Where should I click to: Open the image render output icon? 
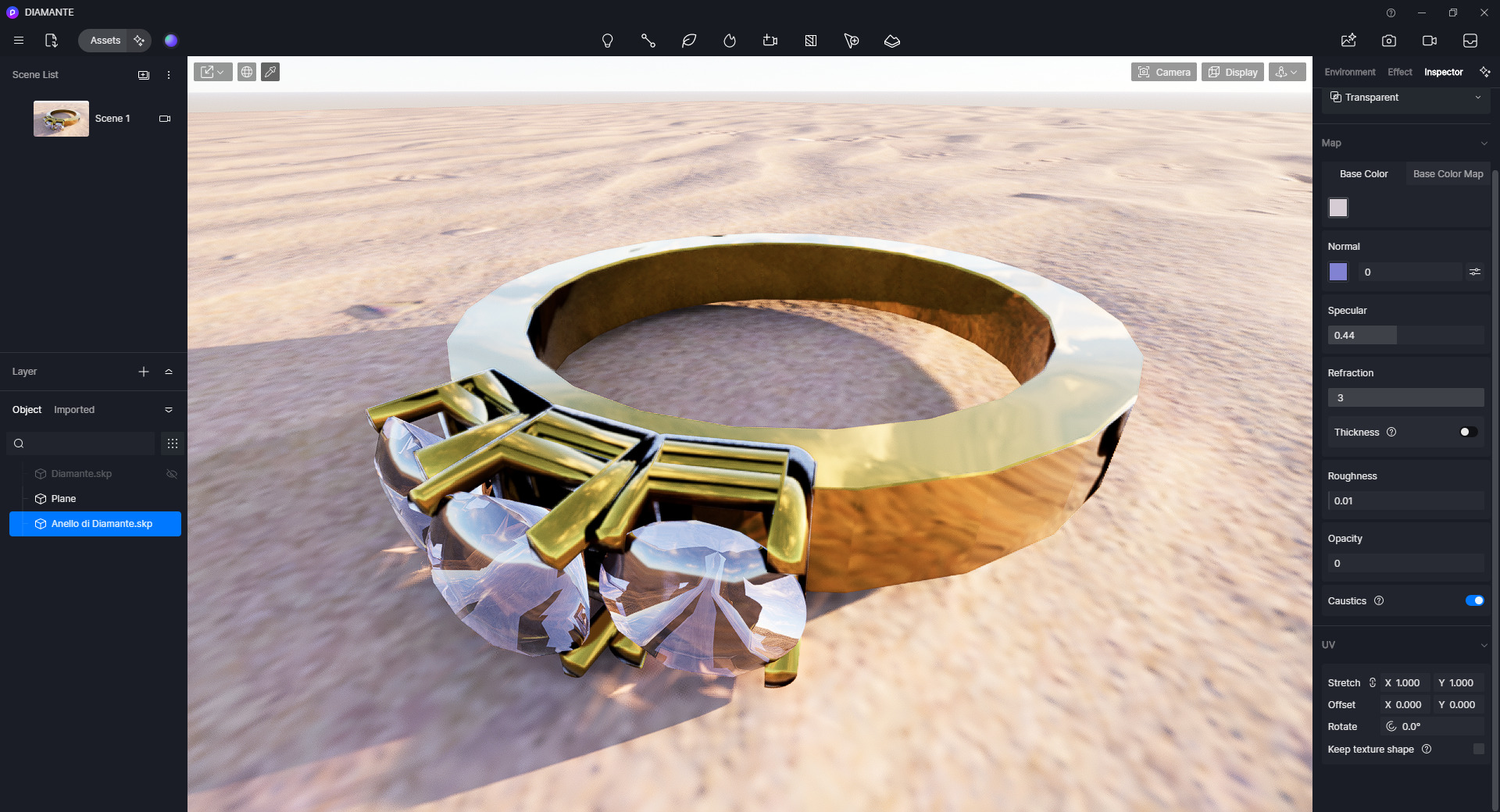tap(1348, 41)
